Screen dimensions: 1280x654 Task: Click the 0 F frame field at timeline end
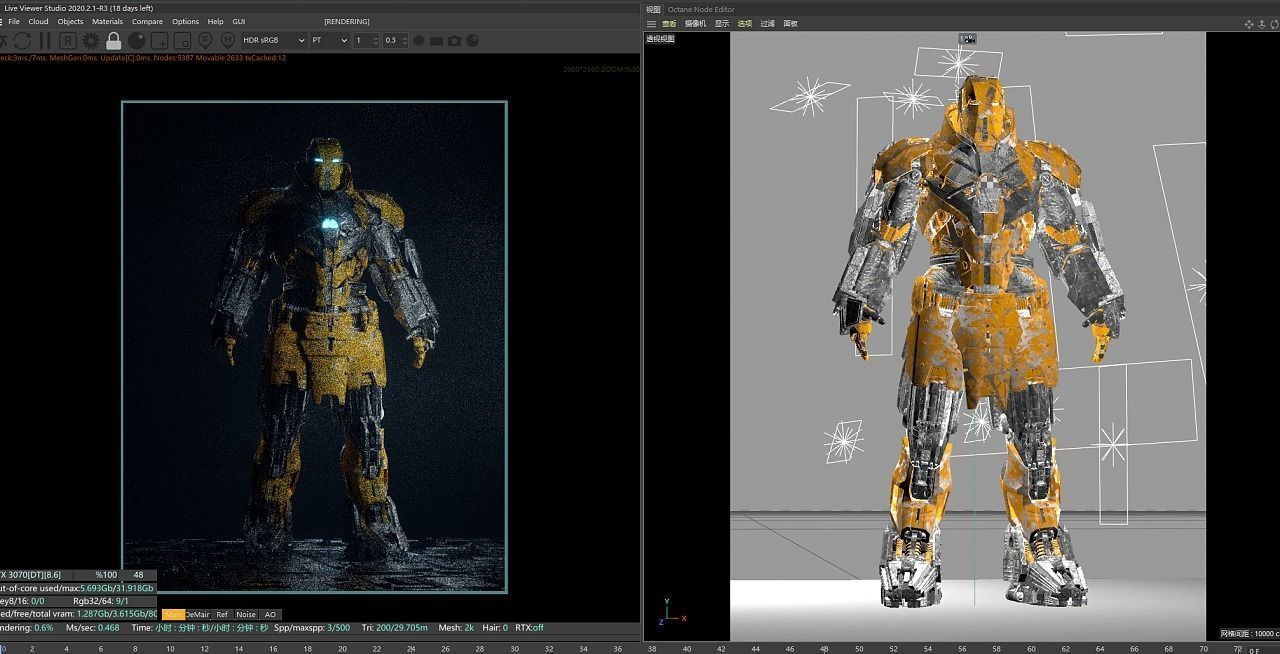tap(1254, 650)
